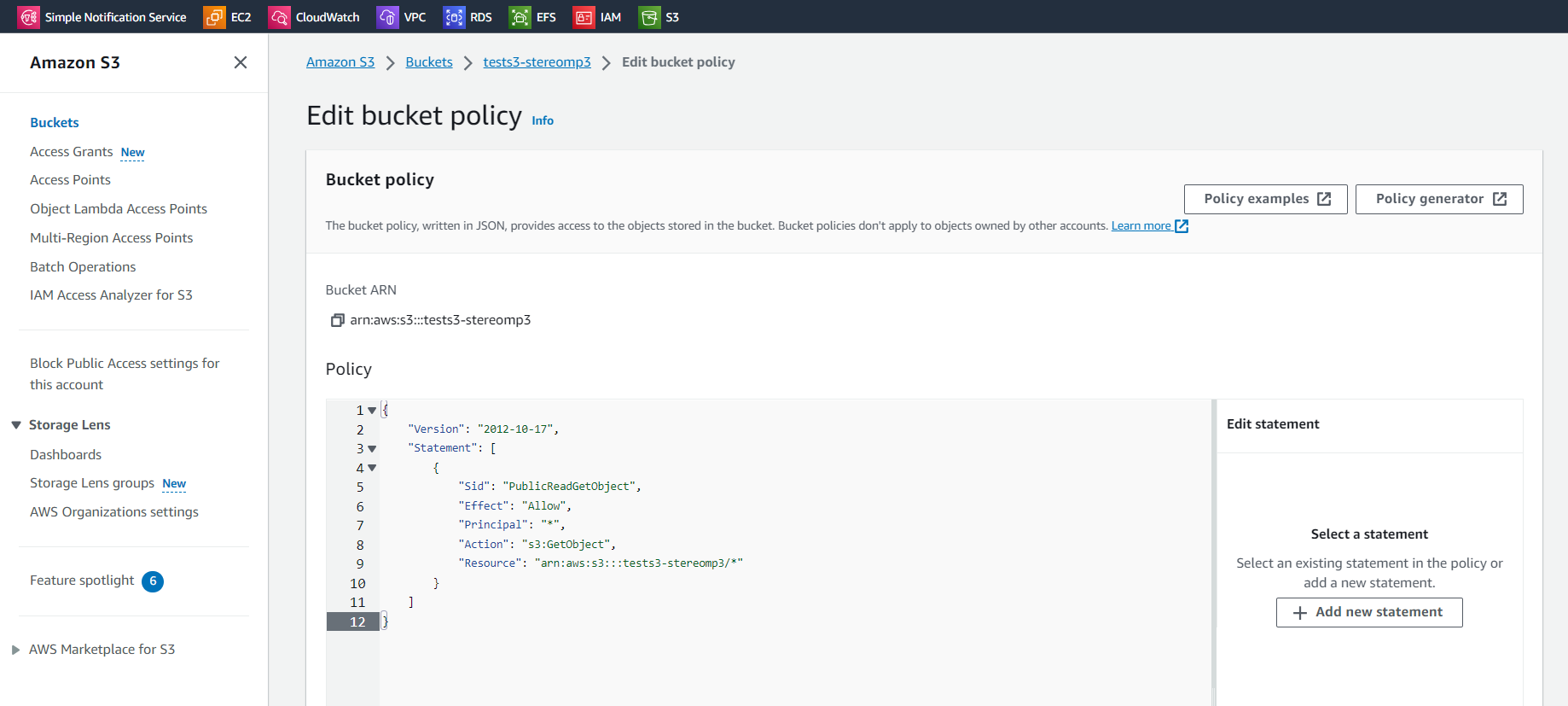This screenshot has height=706, width=1568.
Task: Open the CloudWatch service icon
Action: [x=279, y=17]
